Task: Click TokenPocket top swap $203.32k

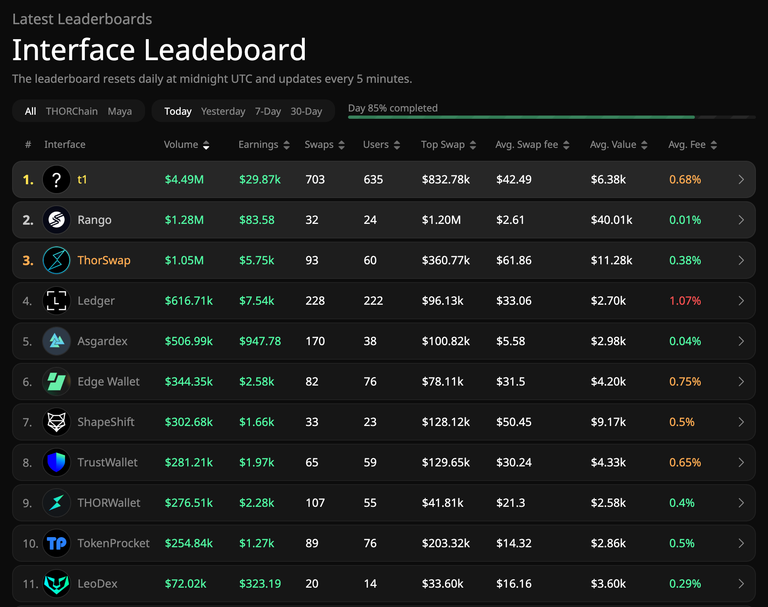Action: pyautogui.click(x=446, y=543)
